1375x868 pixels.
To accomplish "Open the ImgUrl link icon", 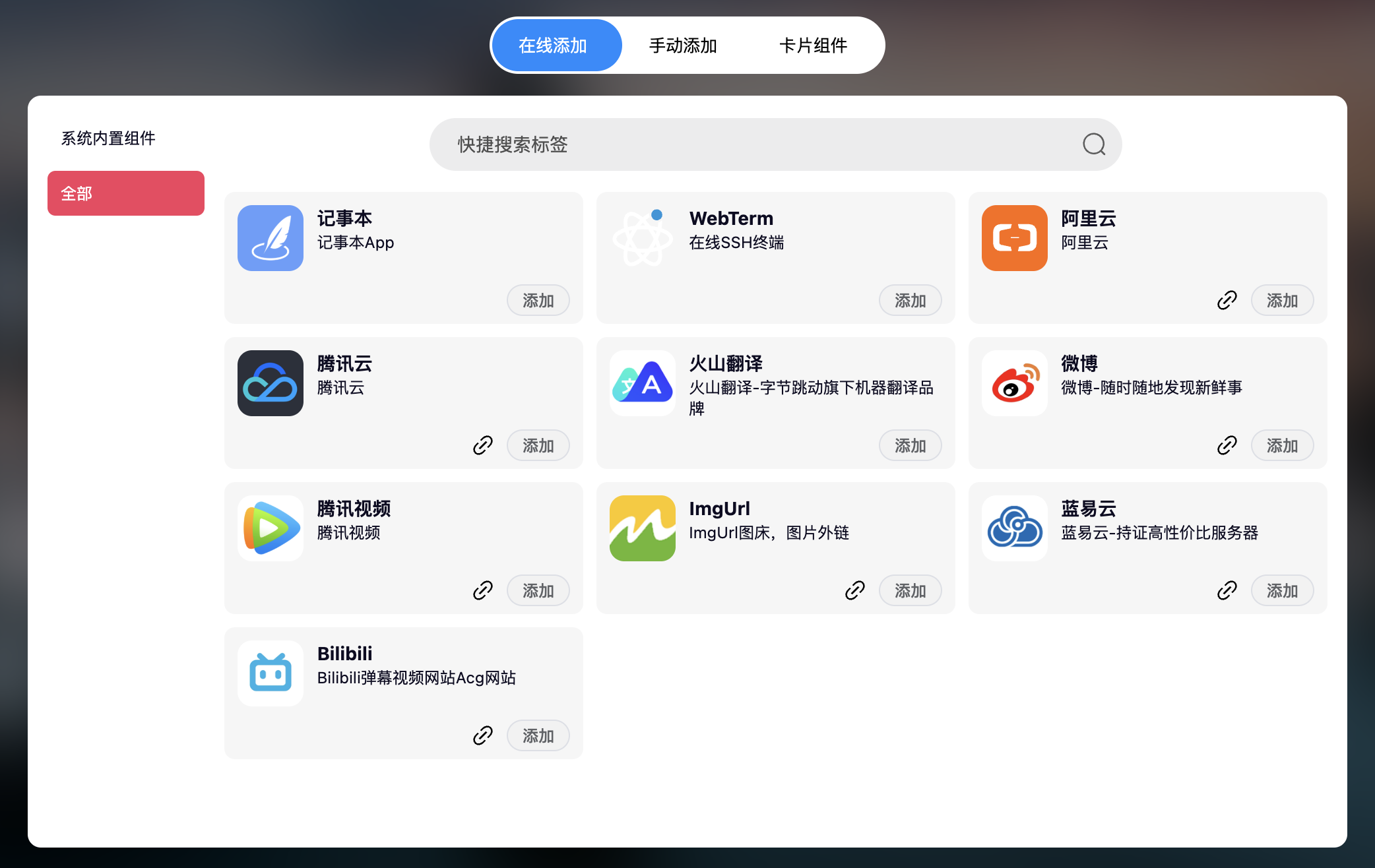I will click(x=855, y=590).
